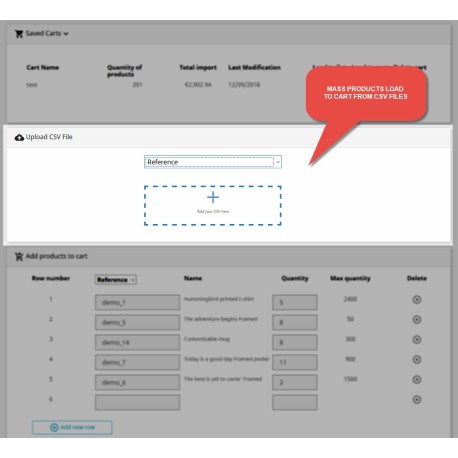
Task: Click the empty quantity field in row 6
Action: 295,402
